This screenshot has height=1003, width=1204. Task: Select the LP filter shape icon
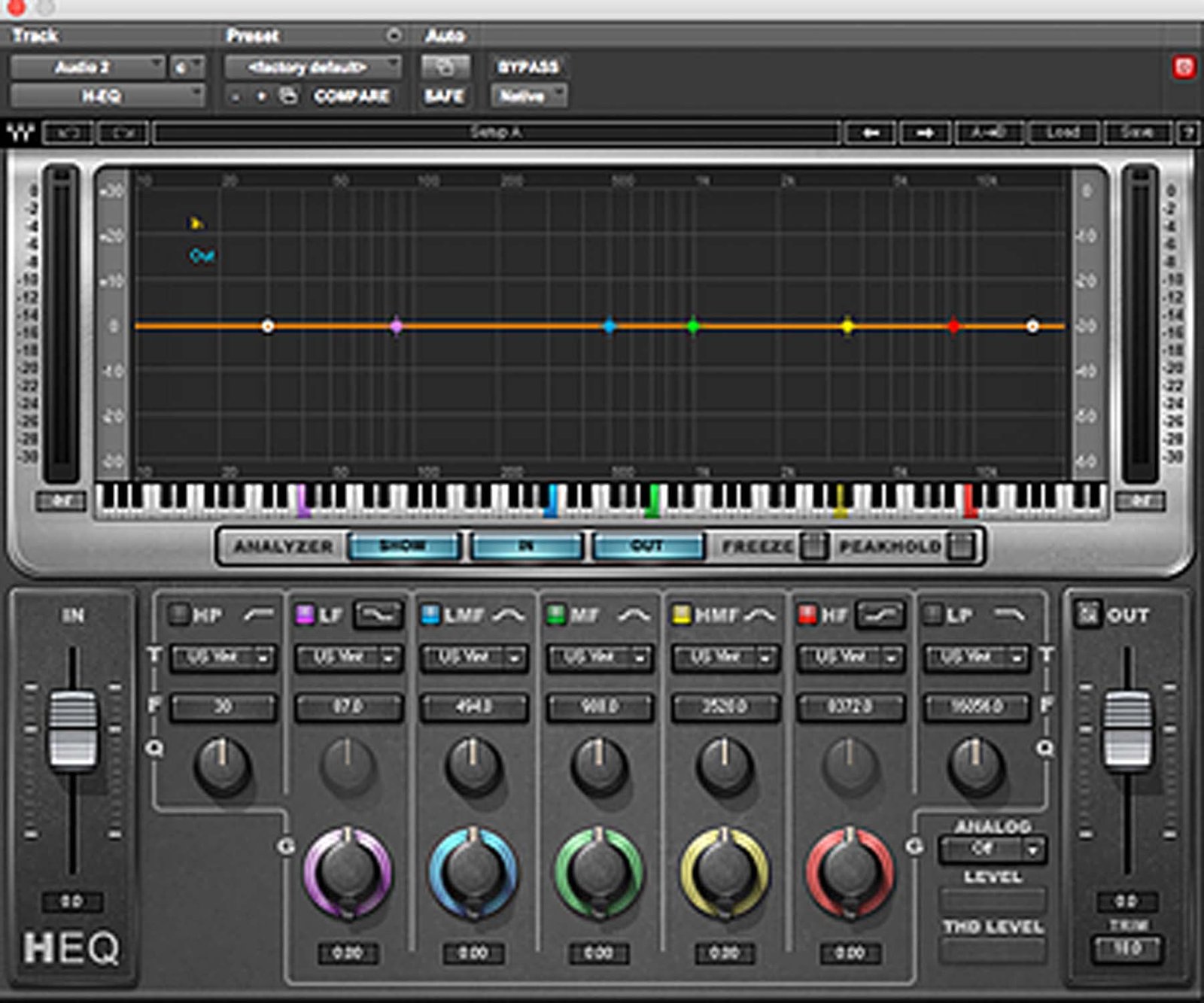(1009, 615)
